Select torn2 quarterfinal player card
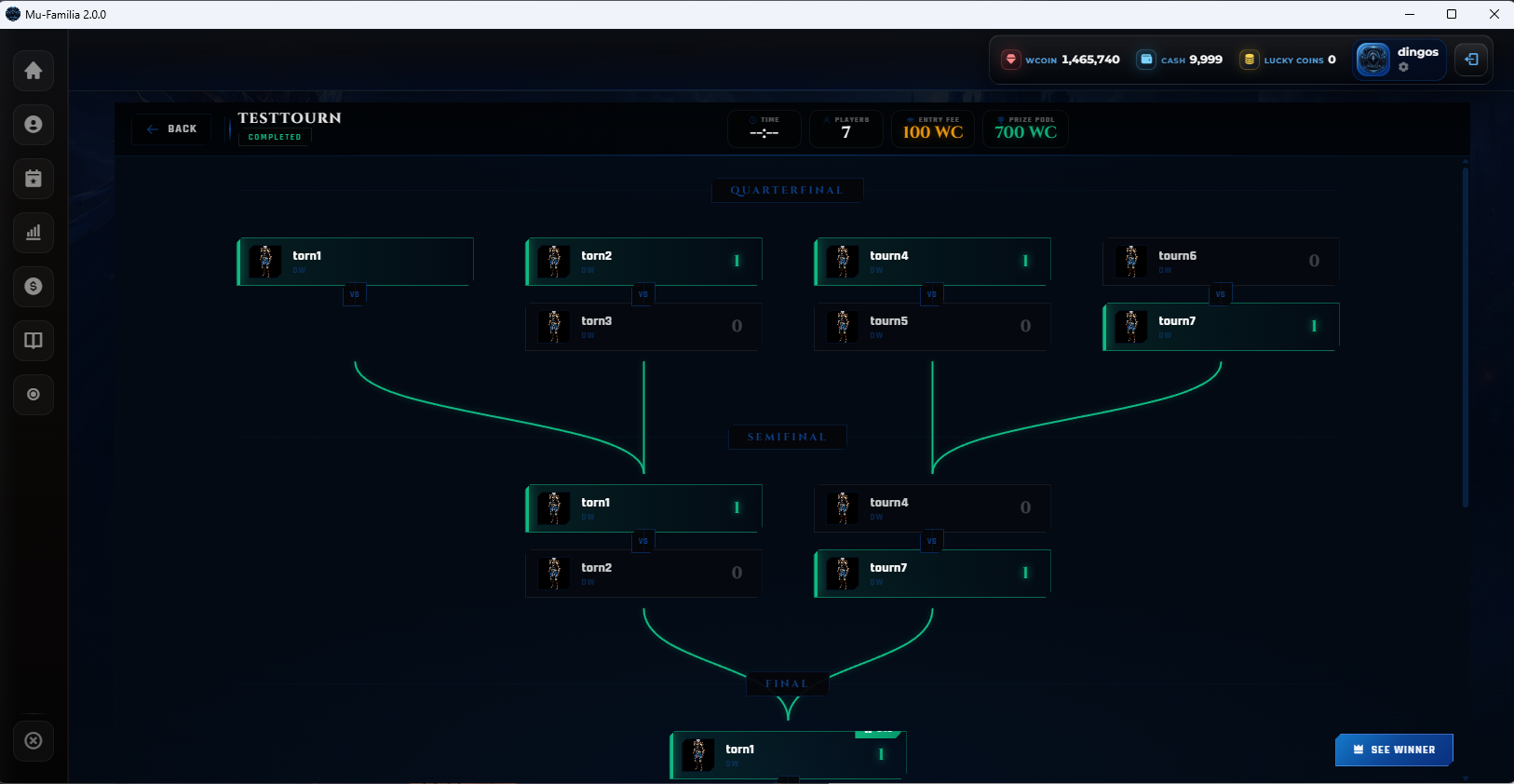Viewport: 1514px width, 784px height. pos(643,262)
